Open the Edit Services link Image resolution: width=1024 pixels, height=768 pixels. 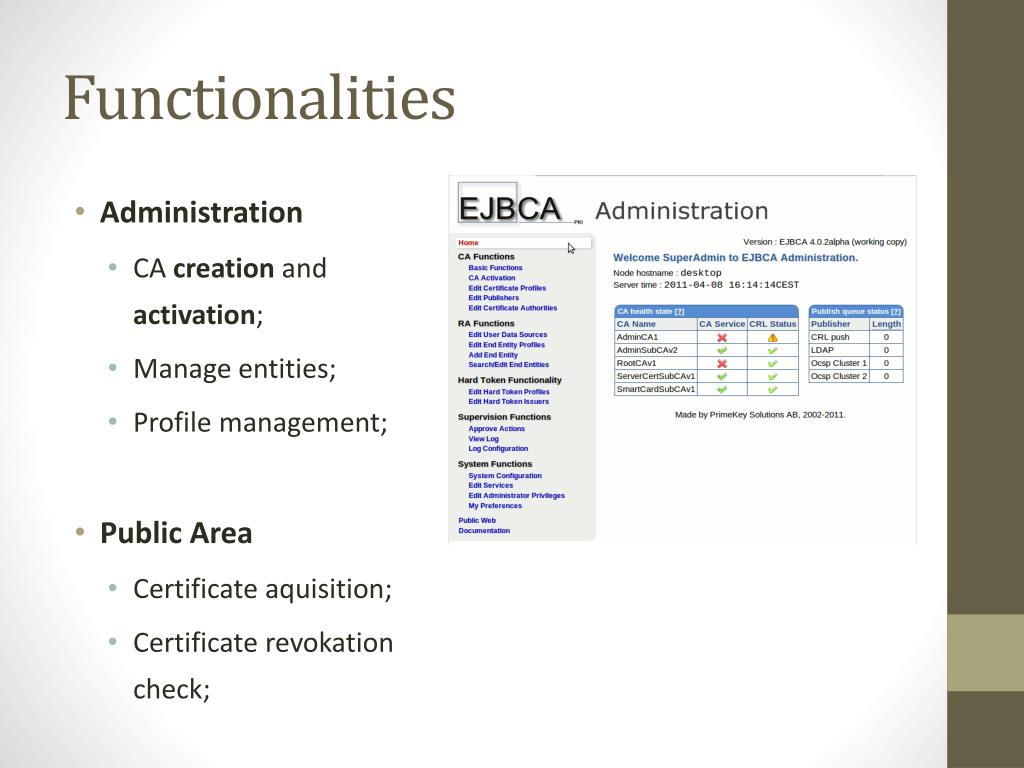[x=490, y=486]
